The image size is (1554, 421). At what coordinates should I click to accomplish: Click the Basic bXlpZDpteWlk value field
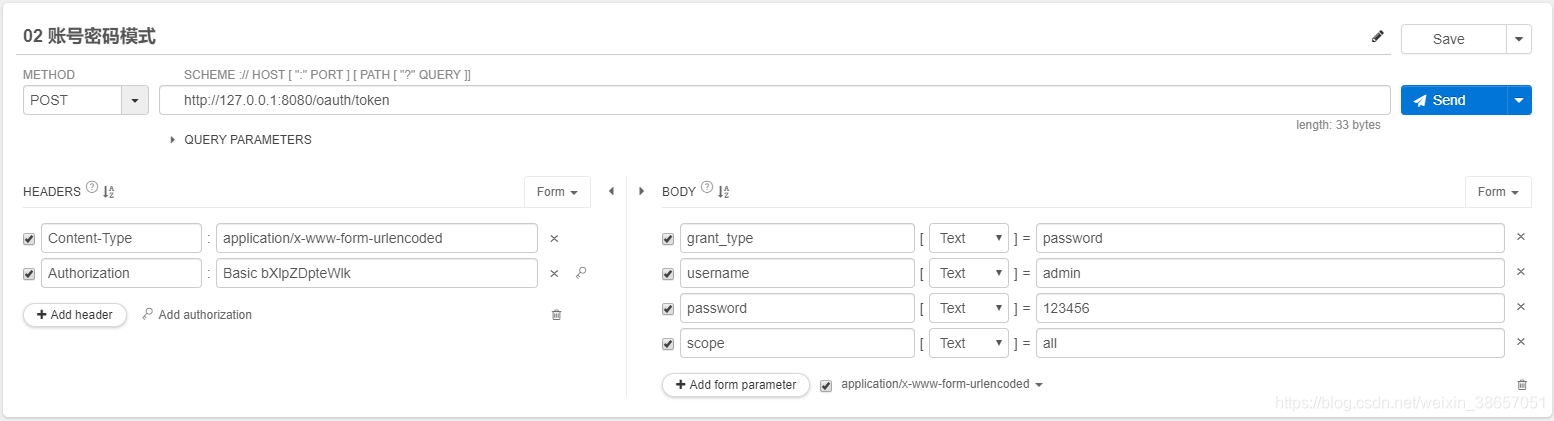376,273
